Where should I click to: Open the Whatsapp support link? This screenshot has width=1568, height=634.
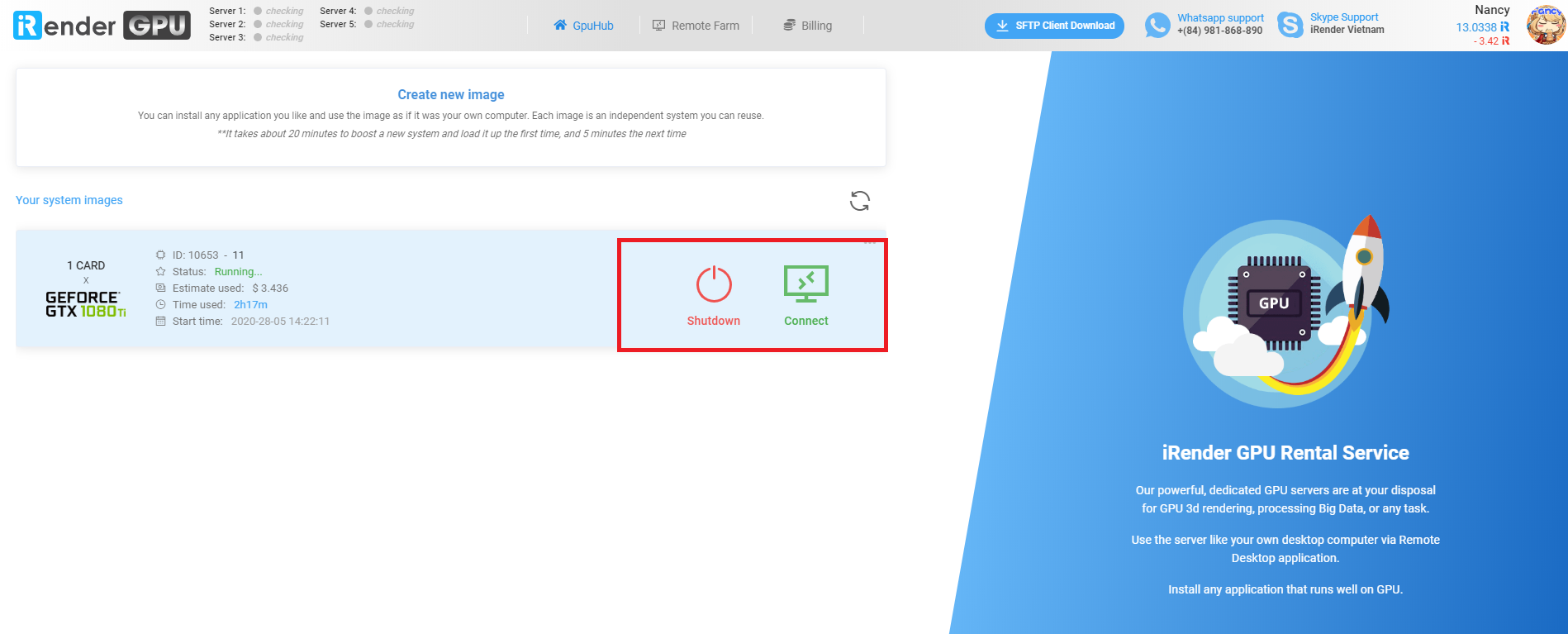1220,18
